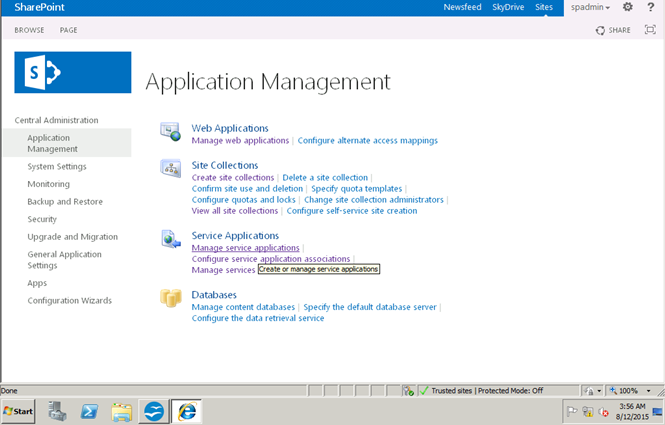
Task: Open Server Manager from the taskbar
Action: click(x=57, y=411)
